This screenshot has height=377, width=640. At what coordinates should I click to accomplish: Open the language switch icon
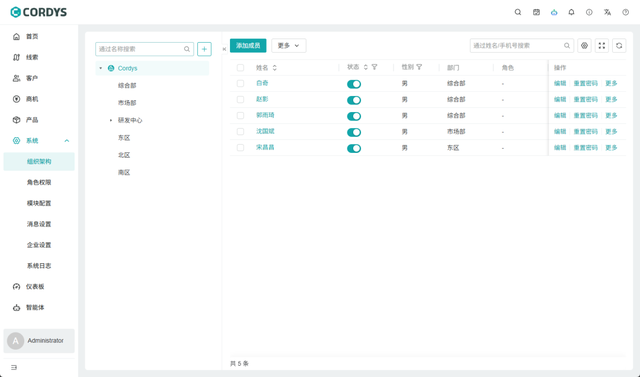(x=607, y=12)
